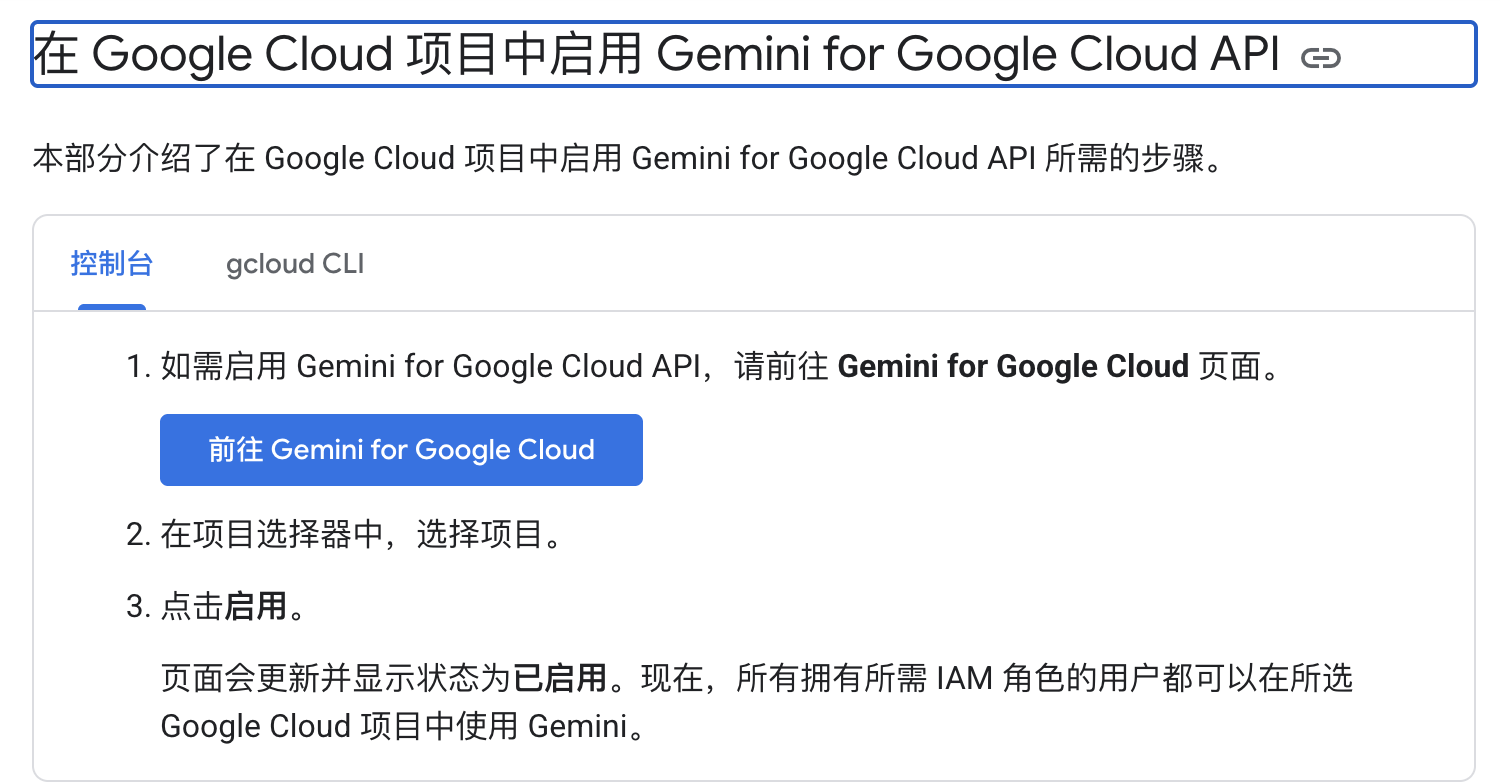Screen dimensions: 1500x782
Task: Click the intro paragraph starting with 本部分介绍了
Action: 627,158
